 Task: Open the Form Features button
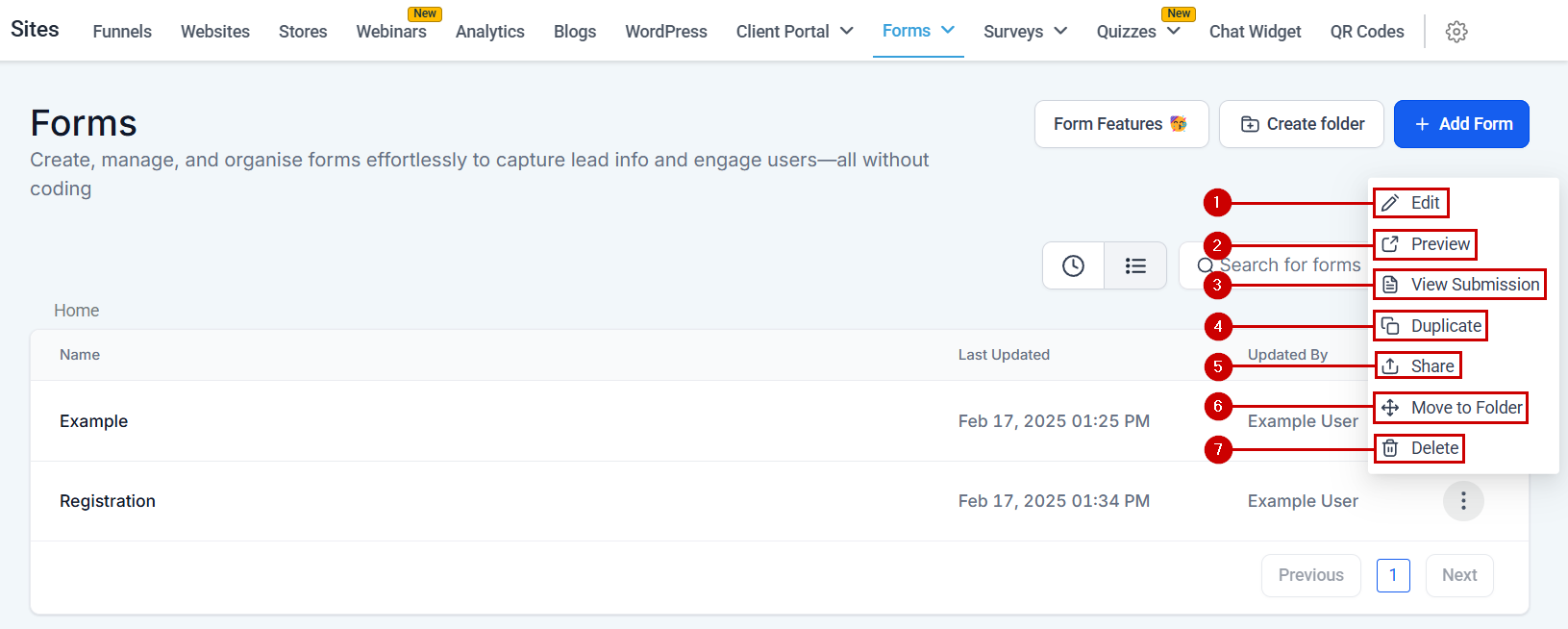click(x=1121, y=124)
